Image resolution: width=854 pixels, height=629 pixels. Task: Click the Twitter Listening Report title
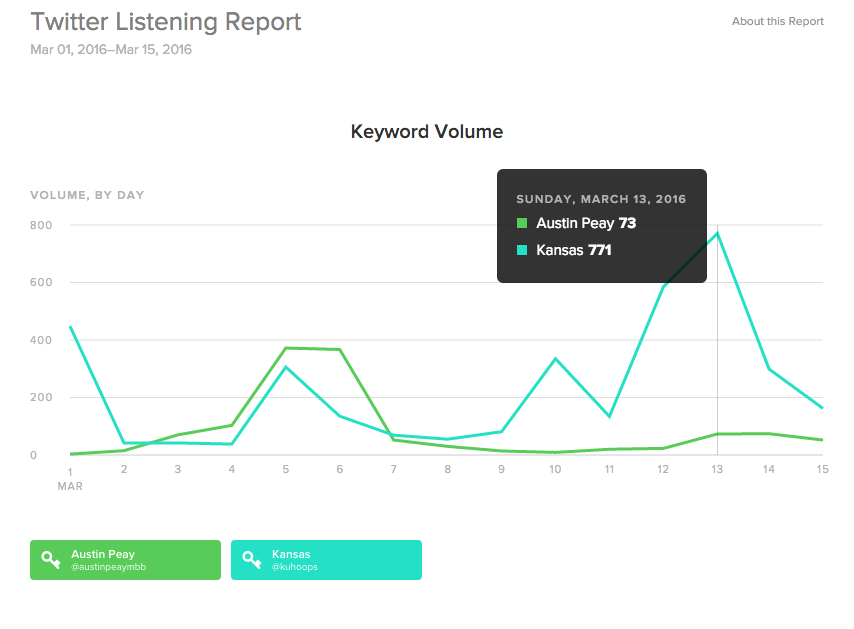(x=166, y=22)
